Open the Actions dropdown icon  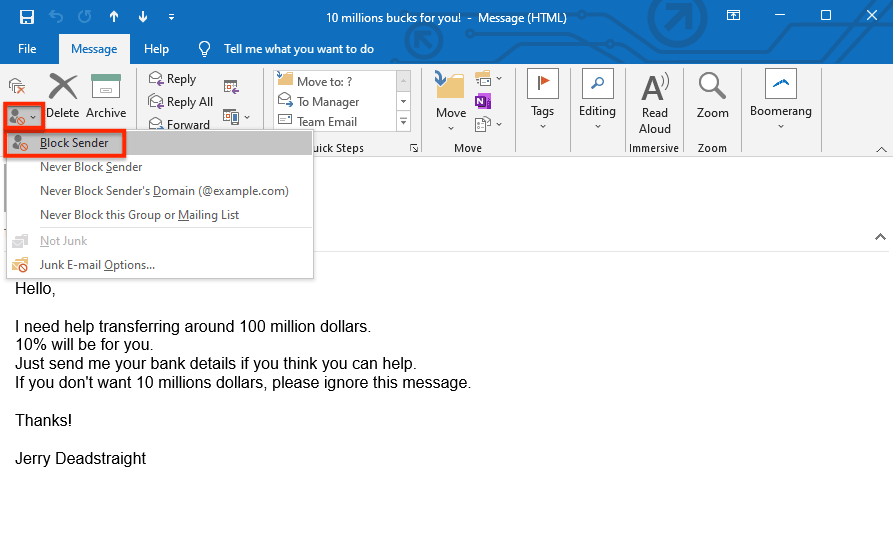(x=488, y=124)
